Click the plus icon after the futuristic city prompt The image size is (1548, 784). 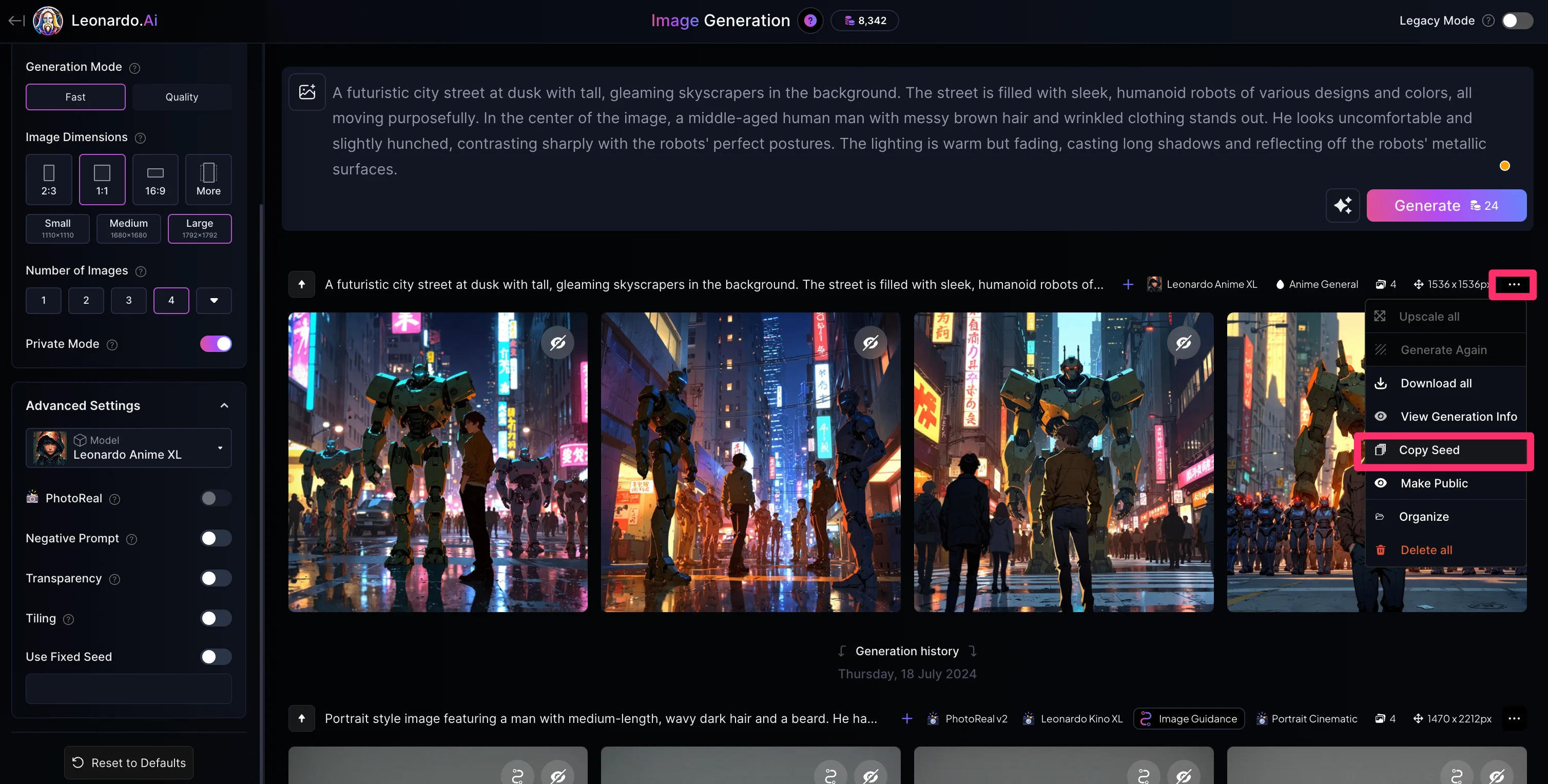1128,284
